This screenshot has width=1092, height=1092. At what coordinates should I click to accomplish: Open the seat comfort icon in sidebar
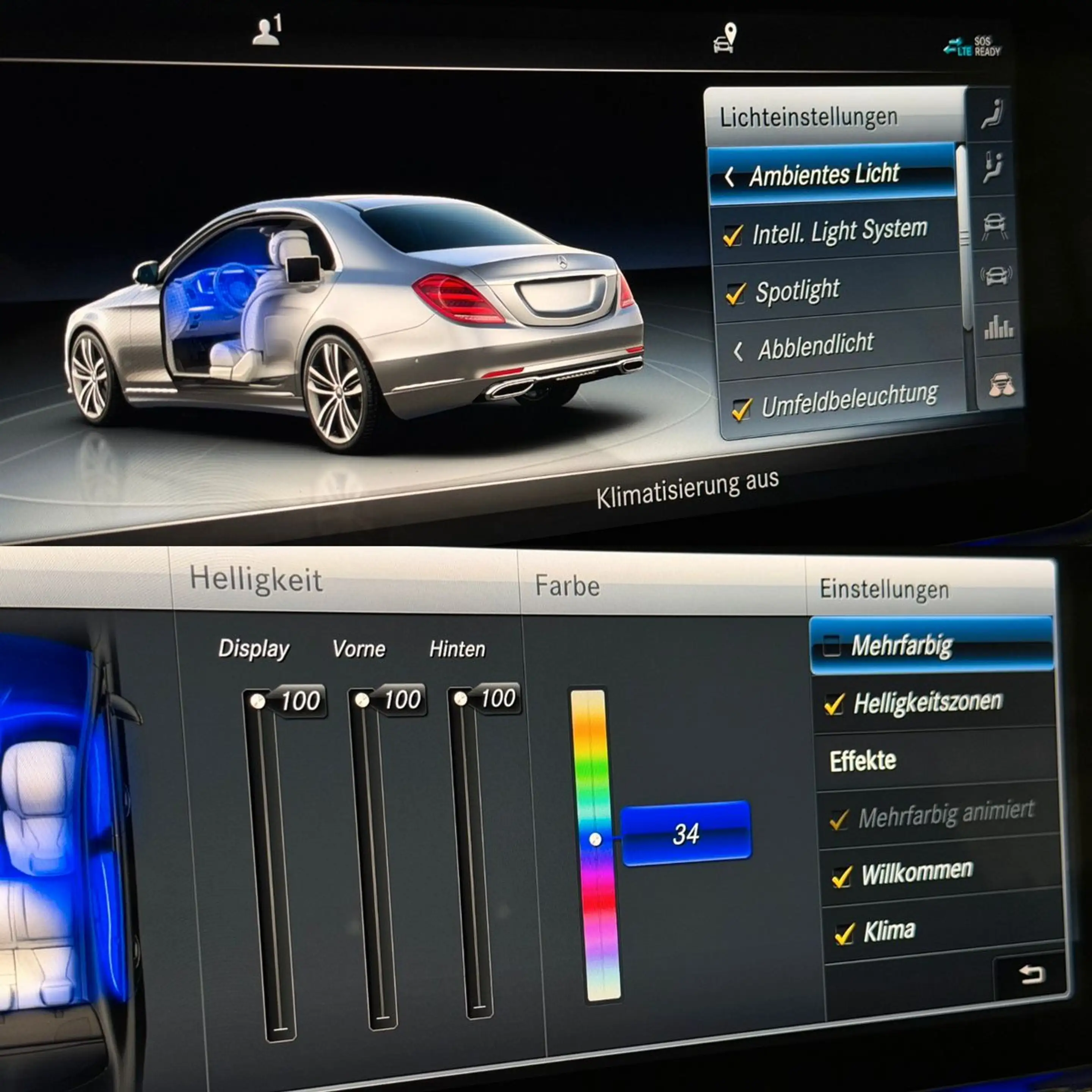pos(992,114)
